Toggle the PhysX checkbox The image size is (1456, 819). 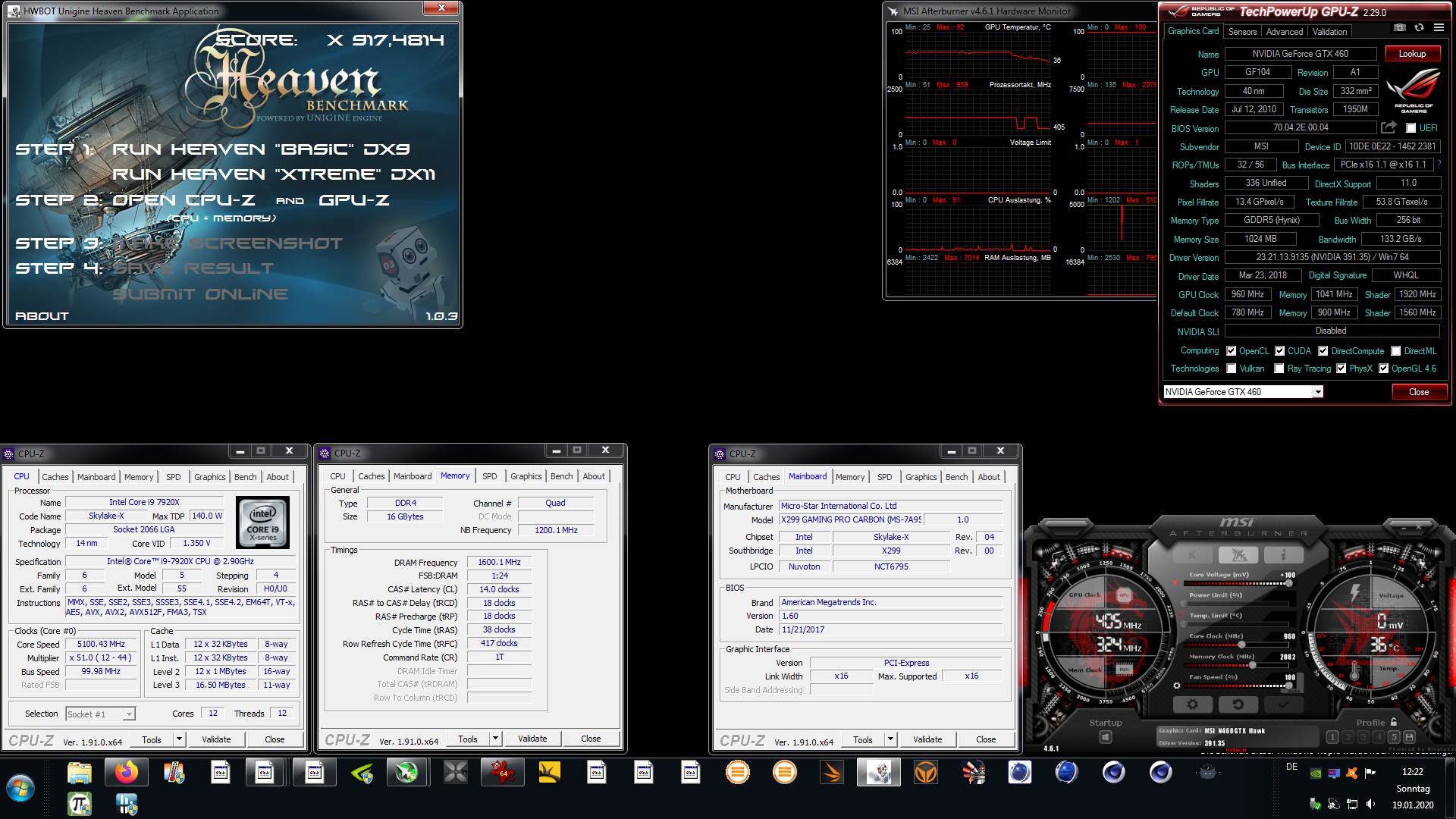1341,369
